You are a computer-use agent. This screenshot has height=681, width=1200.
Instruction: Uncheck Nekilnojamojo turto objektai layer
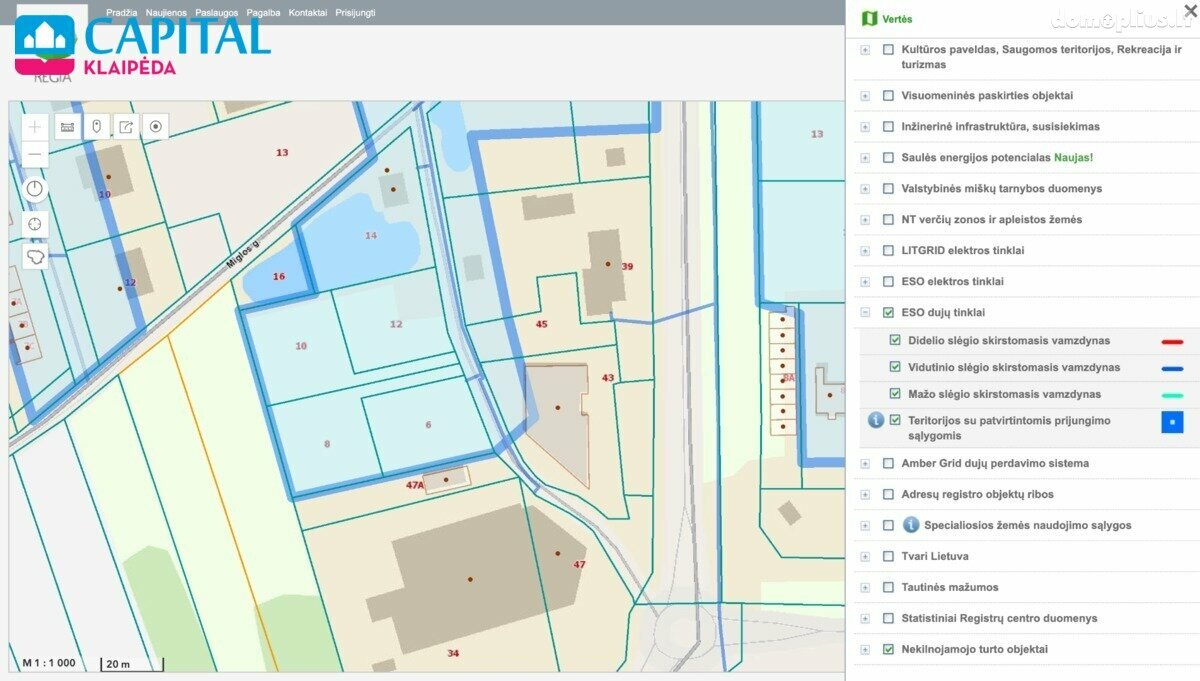[888, 650]
